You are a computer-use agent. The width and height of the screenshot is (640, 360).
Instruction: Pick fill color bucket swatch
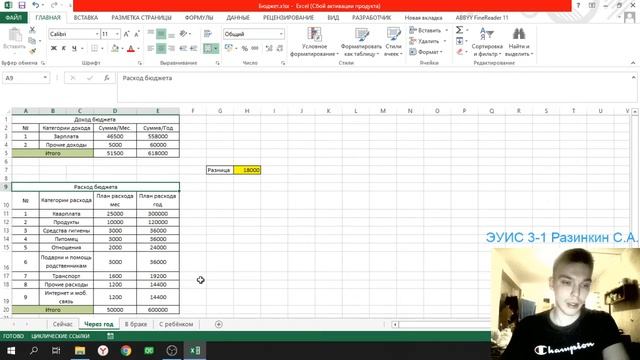click(115, 49)
